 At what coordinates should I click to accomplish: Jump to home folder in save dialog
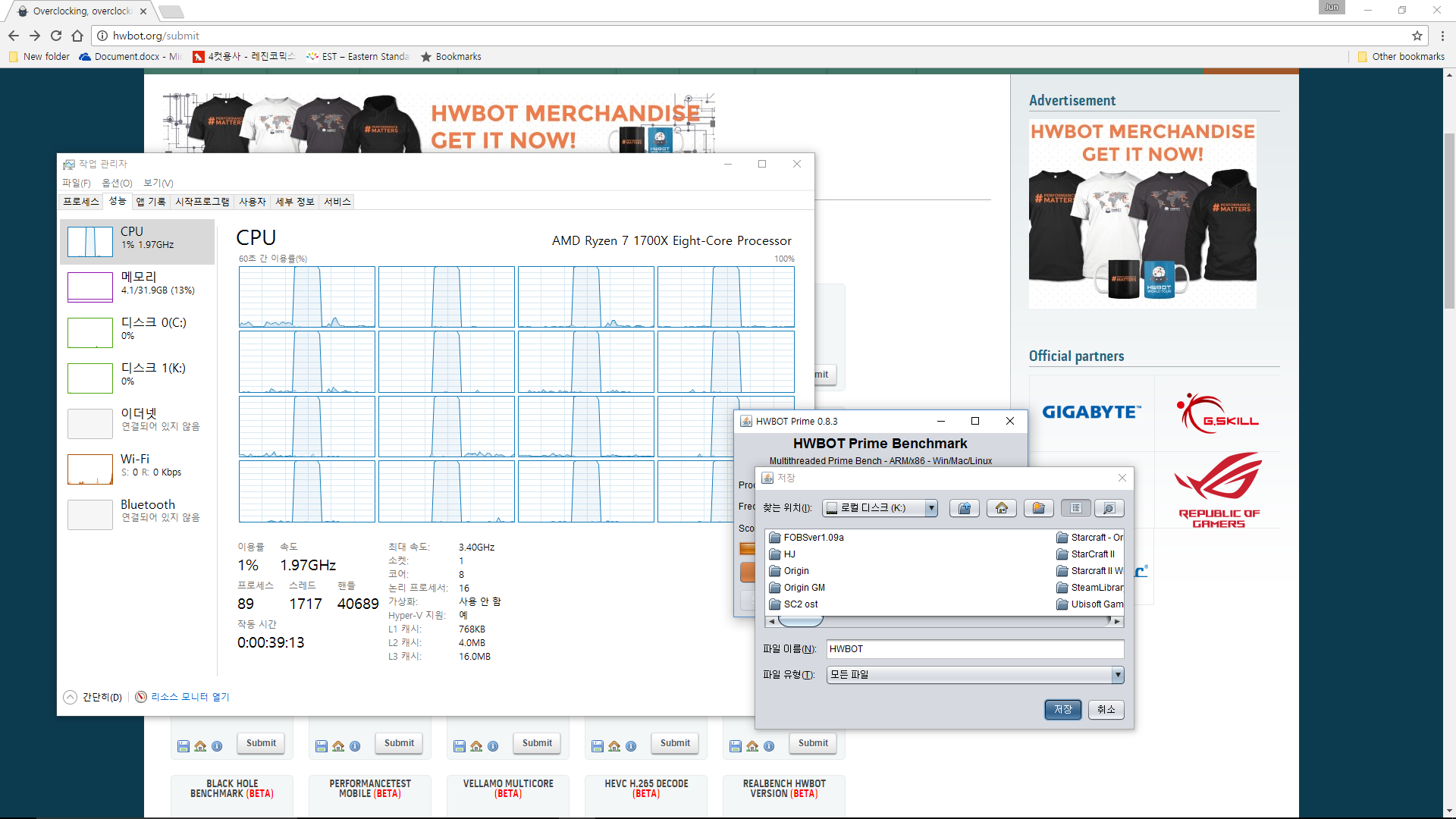coord(1001,508)
